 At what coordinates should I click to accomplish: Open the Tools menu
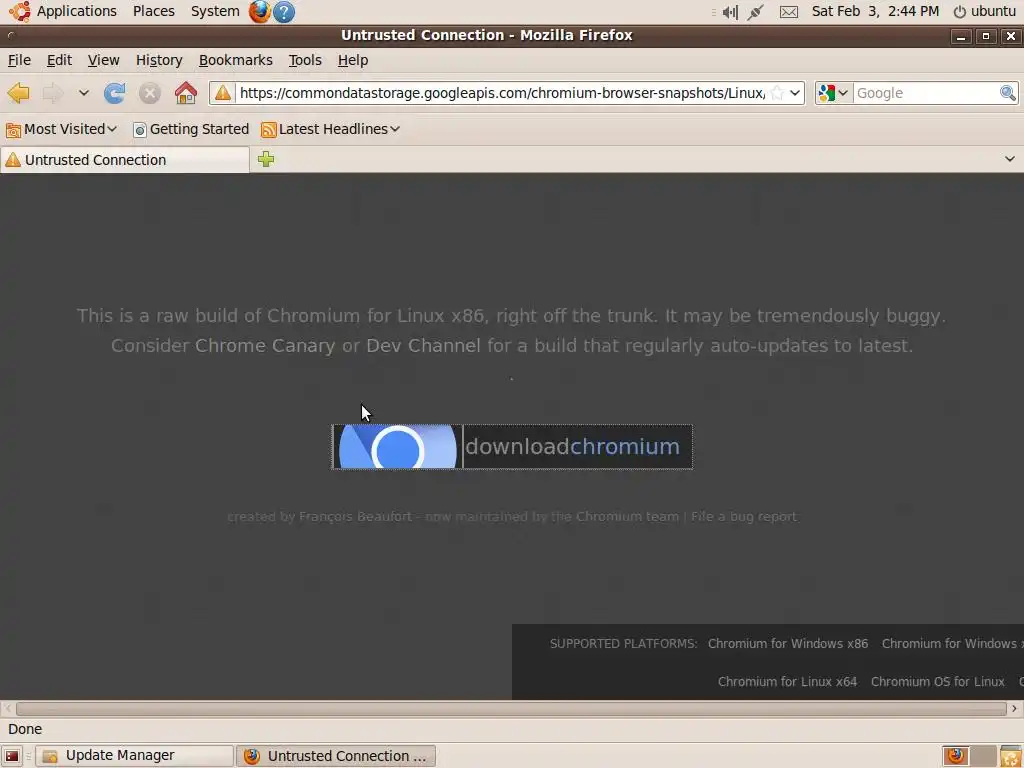[x=305, y=60]
